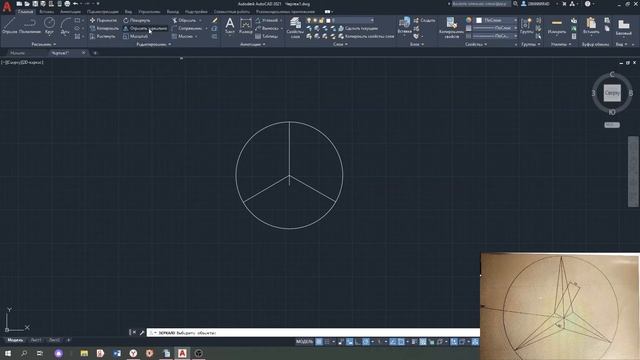Click the Сопряжение (Fillet) tool
This screenshot has height=360, width=640.
pos(187,28)
